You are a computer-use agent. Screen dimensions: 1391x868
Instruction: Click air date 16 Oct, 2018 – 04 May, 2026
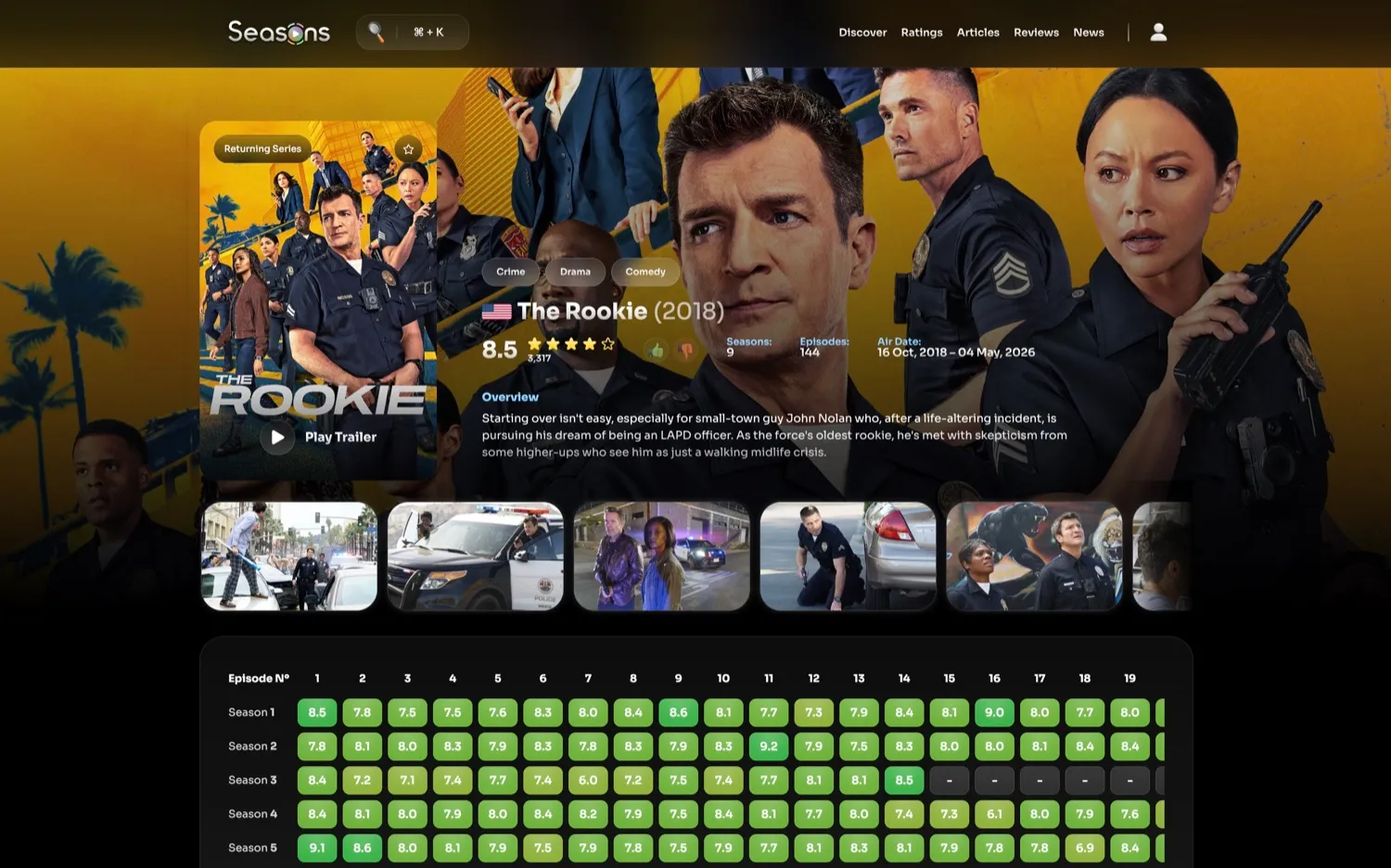(956, 352)
